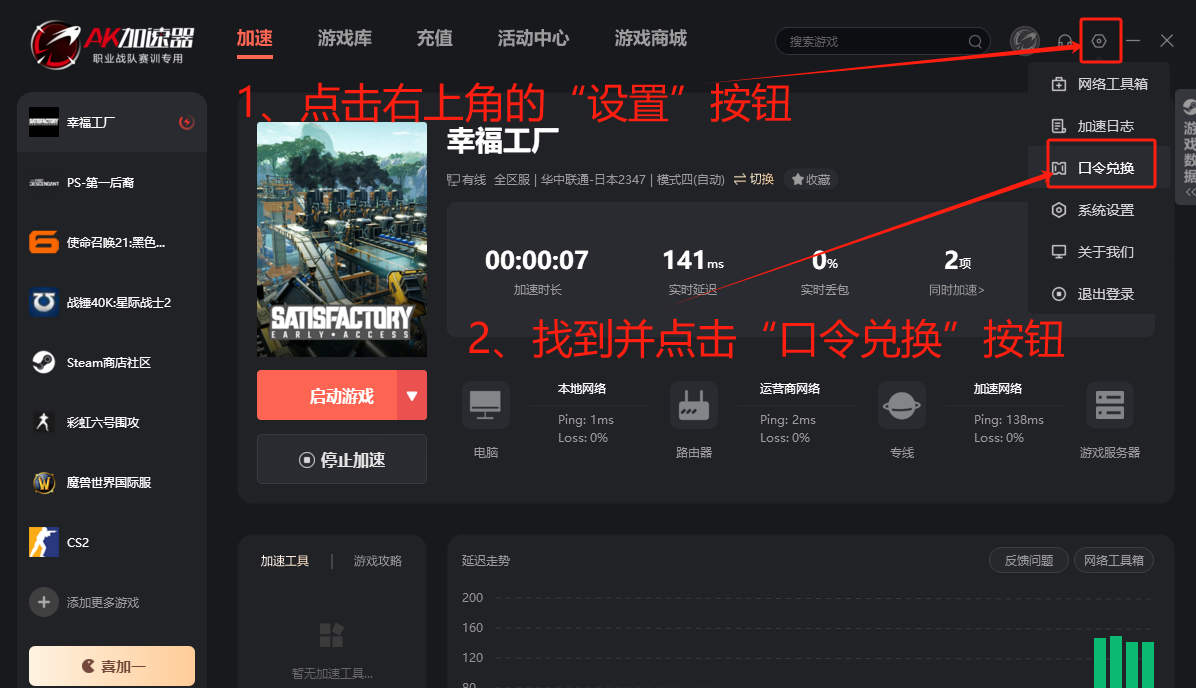Click the 魔兽世界国际服 WoW icon
The image size is (1196, 688).
(43, 482)
